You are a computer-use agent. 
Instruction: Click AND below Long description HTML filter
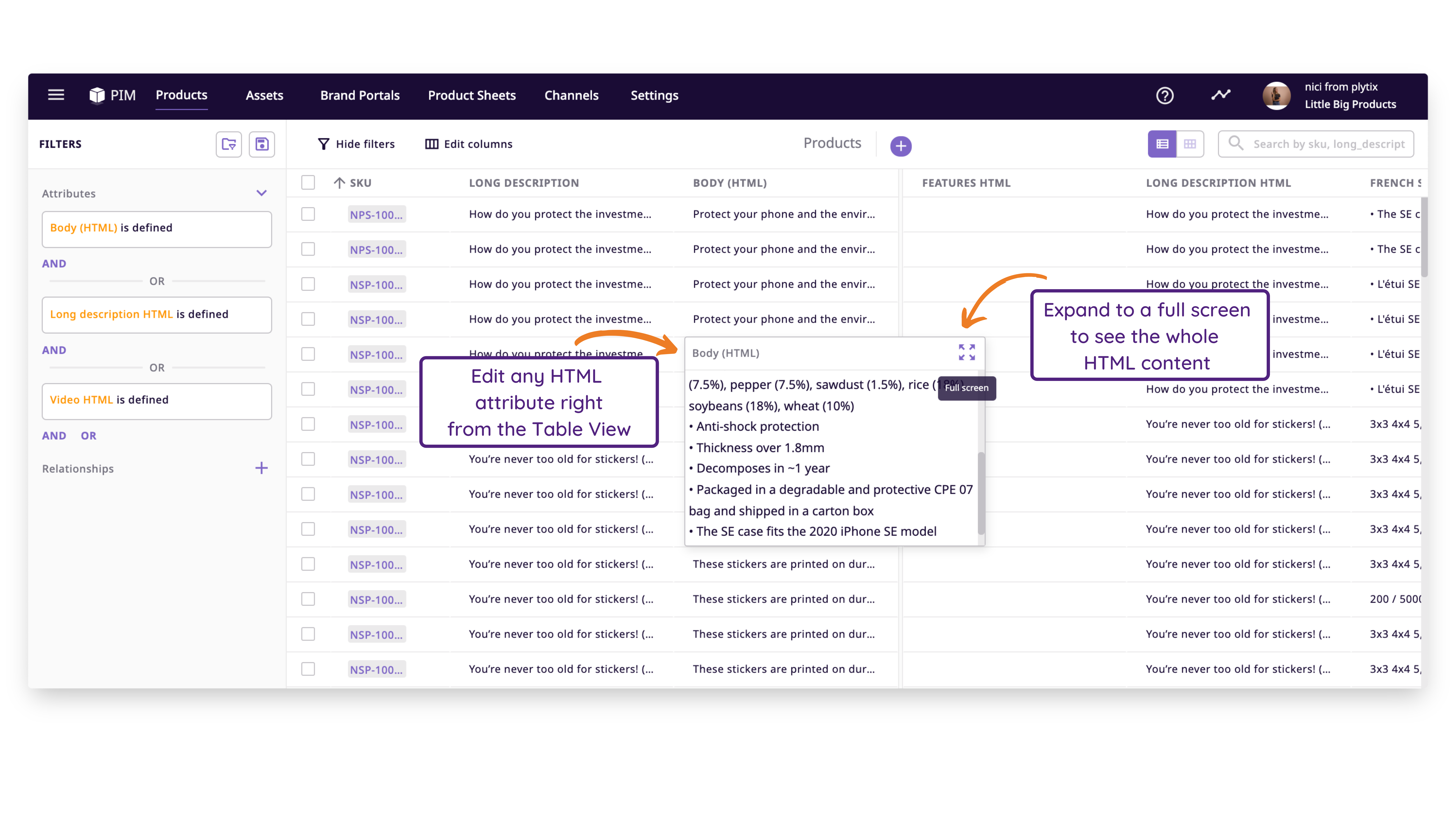click(54, 350)
